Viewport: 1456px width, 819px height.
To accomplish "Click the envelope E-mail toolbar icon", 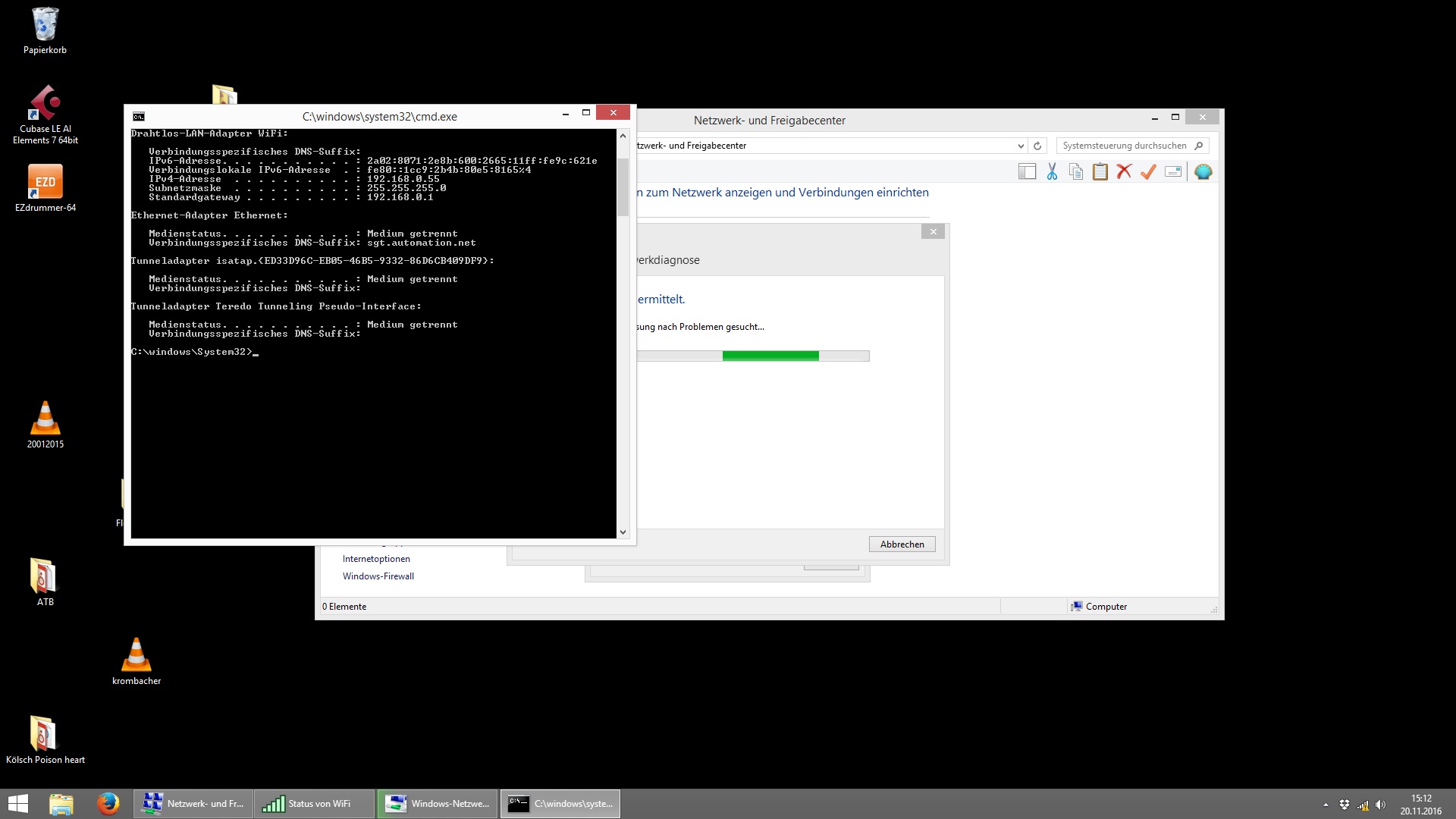I will coord(1173,172).
